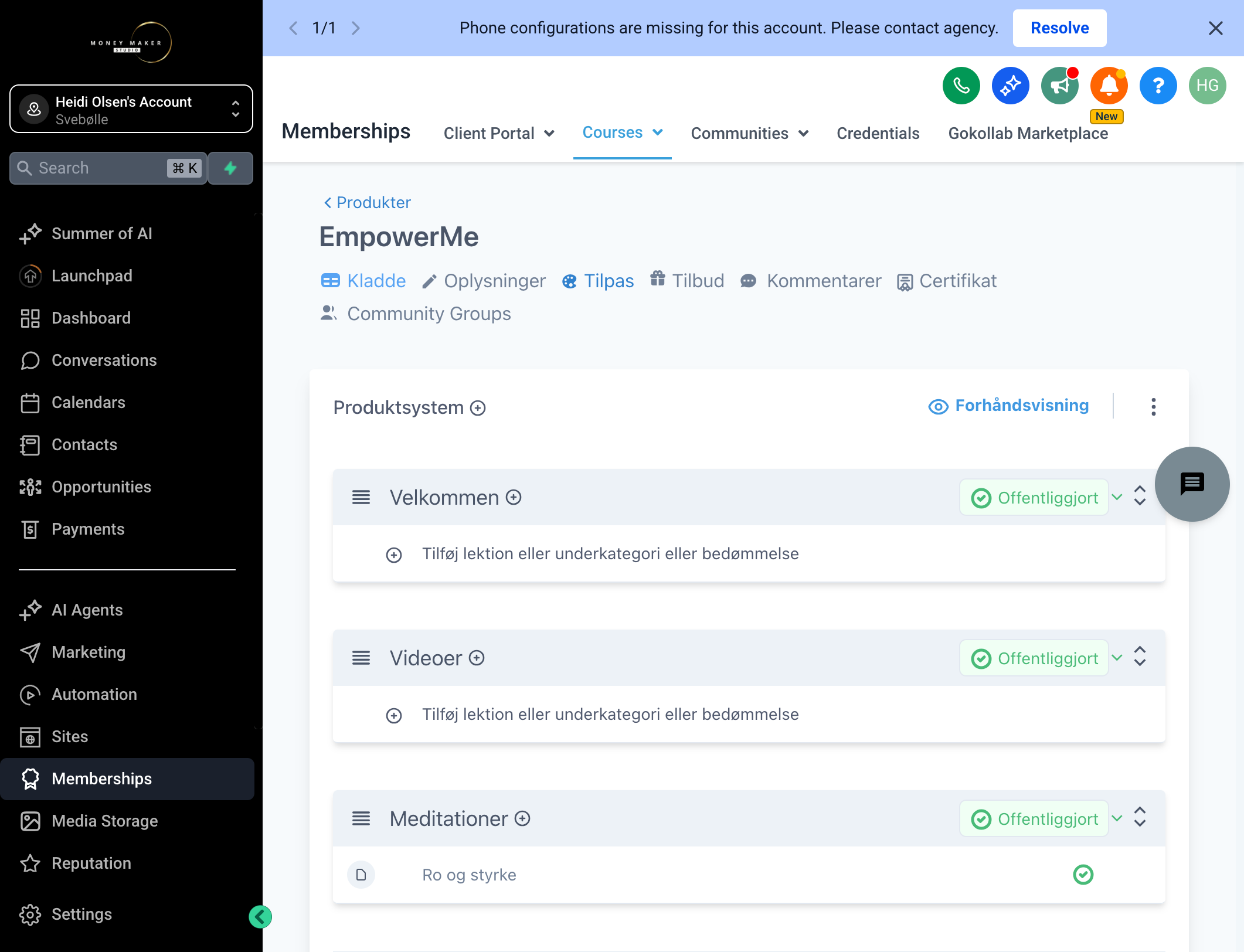The height and width of the screenshot is (952, 1244).
Task: Collapse the sidebar with green arrow button
Action: pos(260,917)
